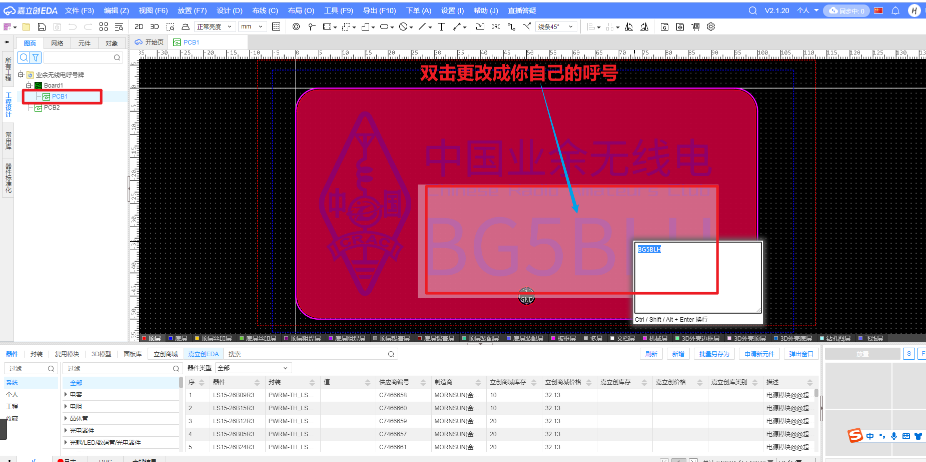926x462 pixels.
Task: Open the 个人 workspace dropdown
Action: point(808,11)
